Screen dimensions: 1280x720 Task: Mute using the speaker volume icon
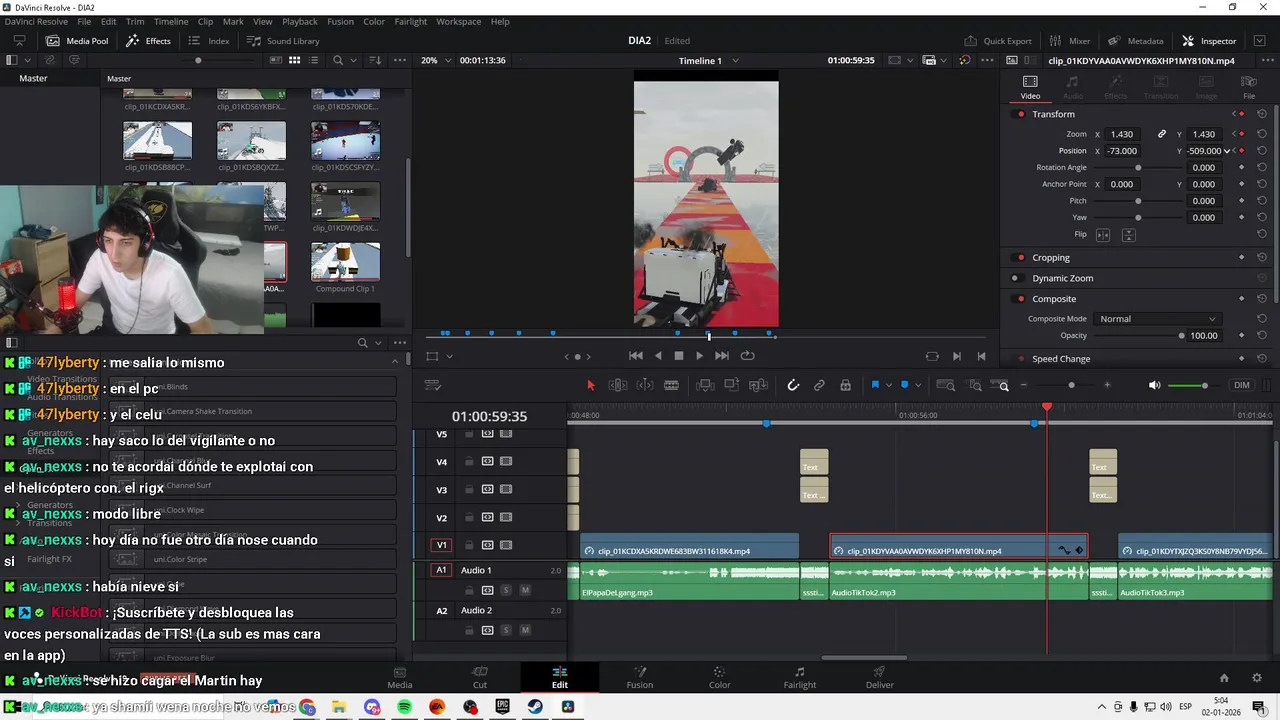(1154, 385)
